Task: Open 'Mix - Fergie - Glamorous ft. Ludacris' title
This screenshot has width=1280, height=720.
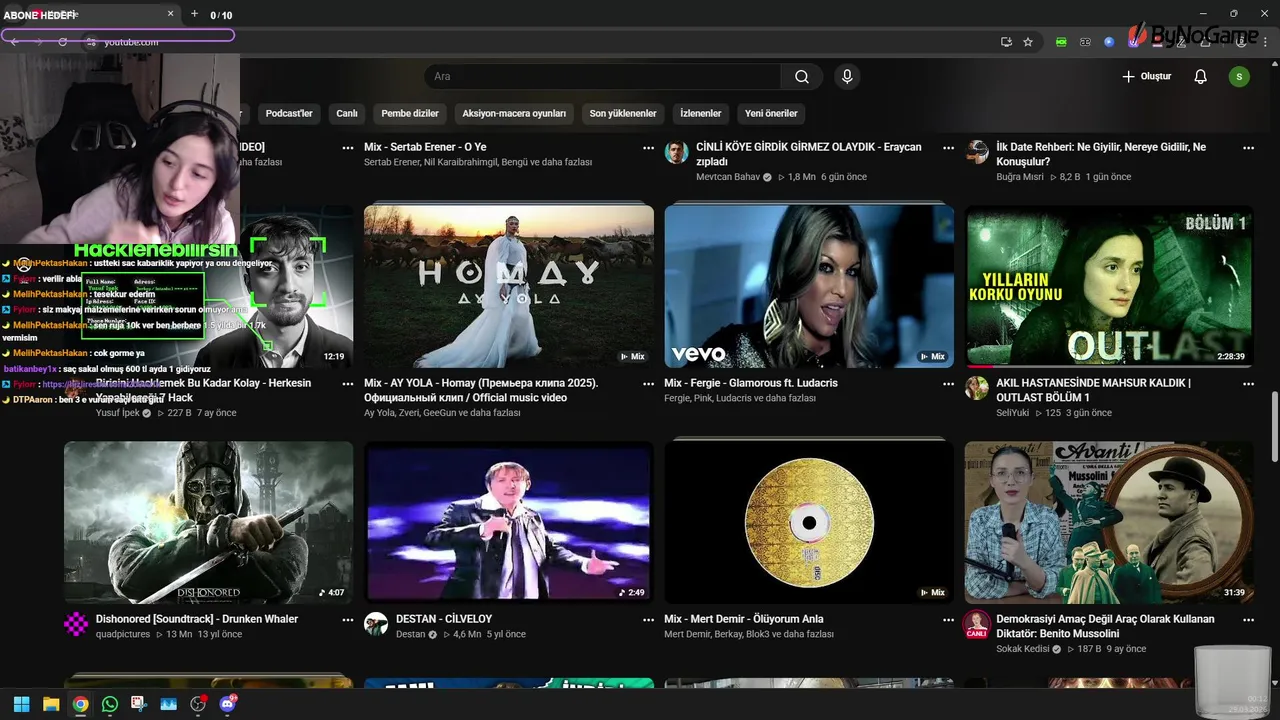Action: coord(751,383)
